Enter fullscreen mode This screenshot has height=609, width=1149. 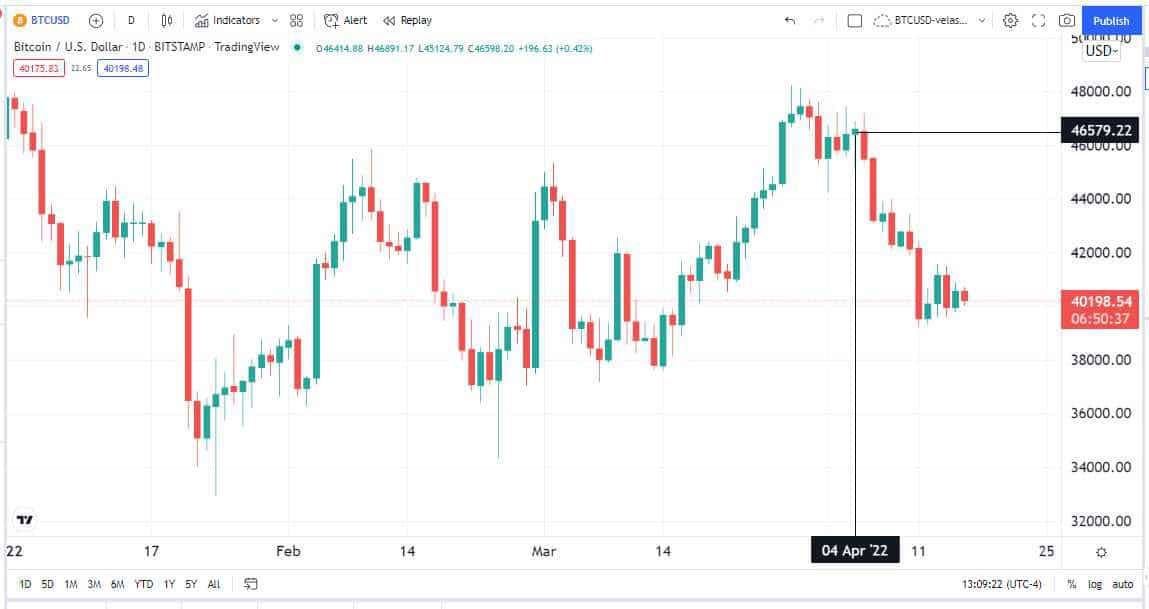1038,20
